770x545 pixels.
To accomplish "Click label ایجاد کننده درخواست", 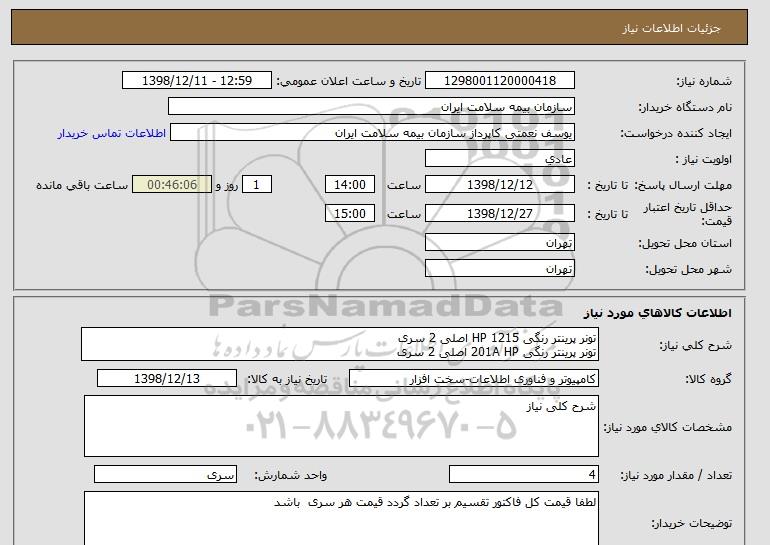I will tap(676, 134).
